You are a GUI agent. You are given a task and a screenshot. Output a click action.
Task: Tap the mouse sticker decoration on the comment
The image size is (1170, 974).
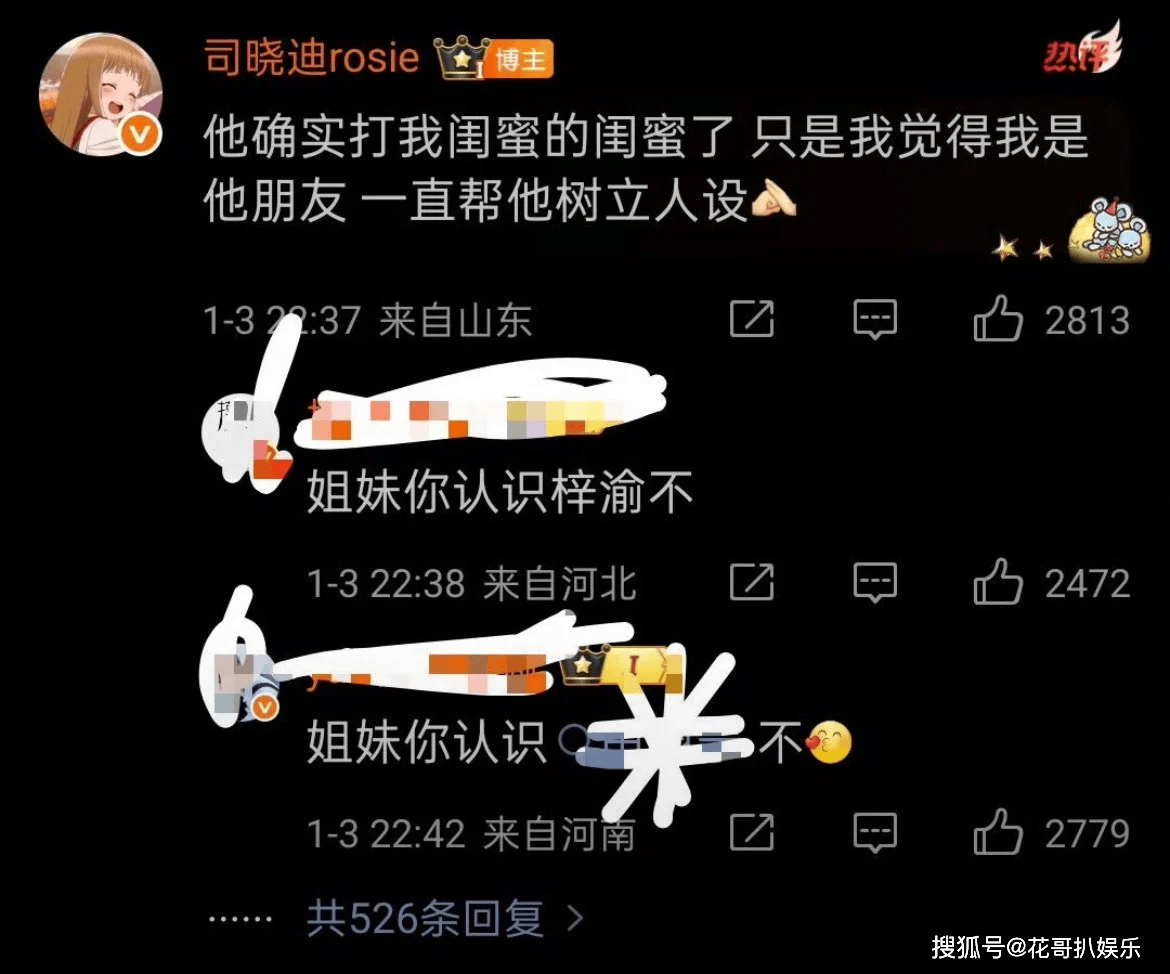(x=1109, y=230)
